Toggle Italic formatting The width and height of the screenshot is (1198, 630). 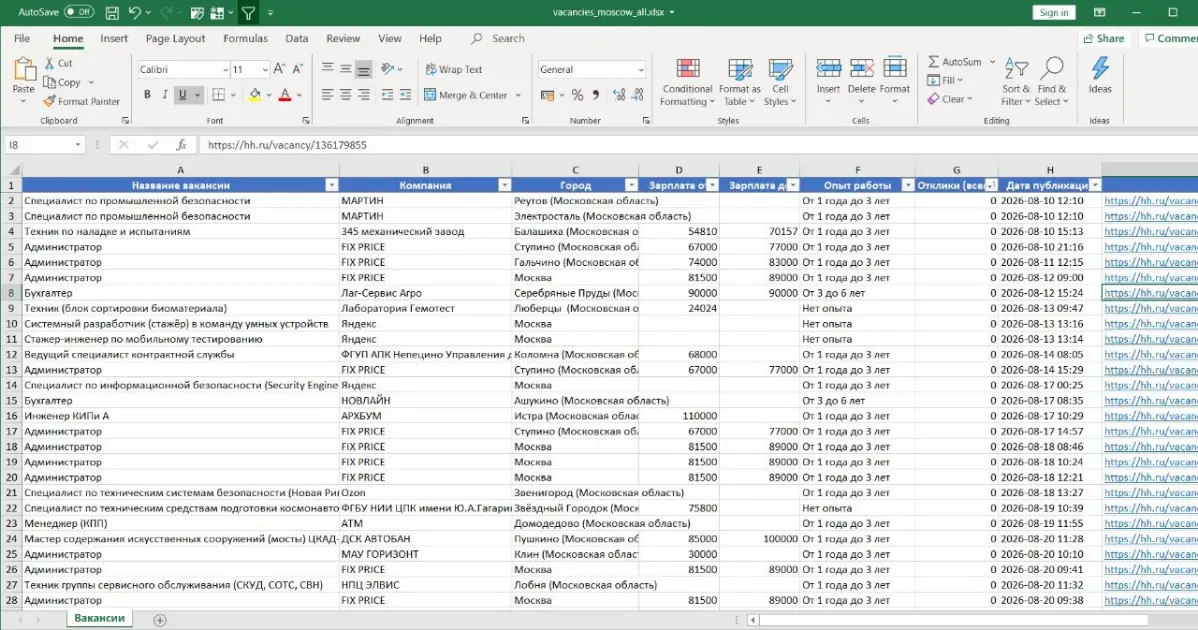pyautogui.click(x=164, y=95)
